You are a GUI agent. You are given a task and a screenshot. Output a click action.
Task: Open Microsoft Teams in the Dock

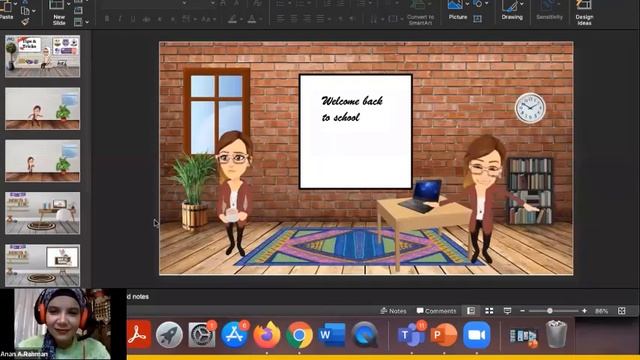coord(411,335)
